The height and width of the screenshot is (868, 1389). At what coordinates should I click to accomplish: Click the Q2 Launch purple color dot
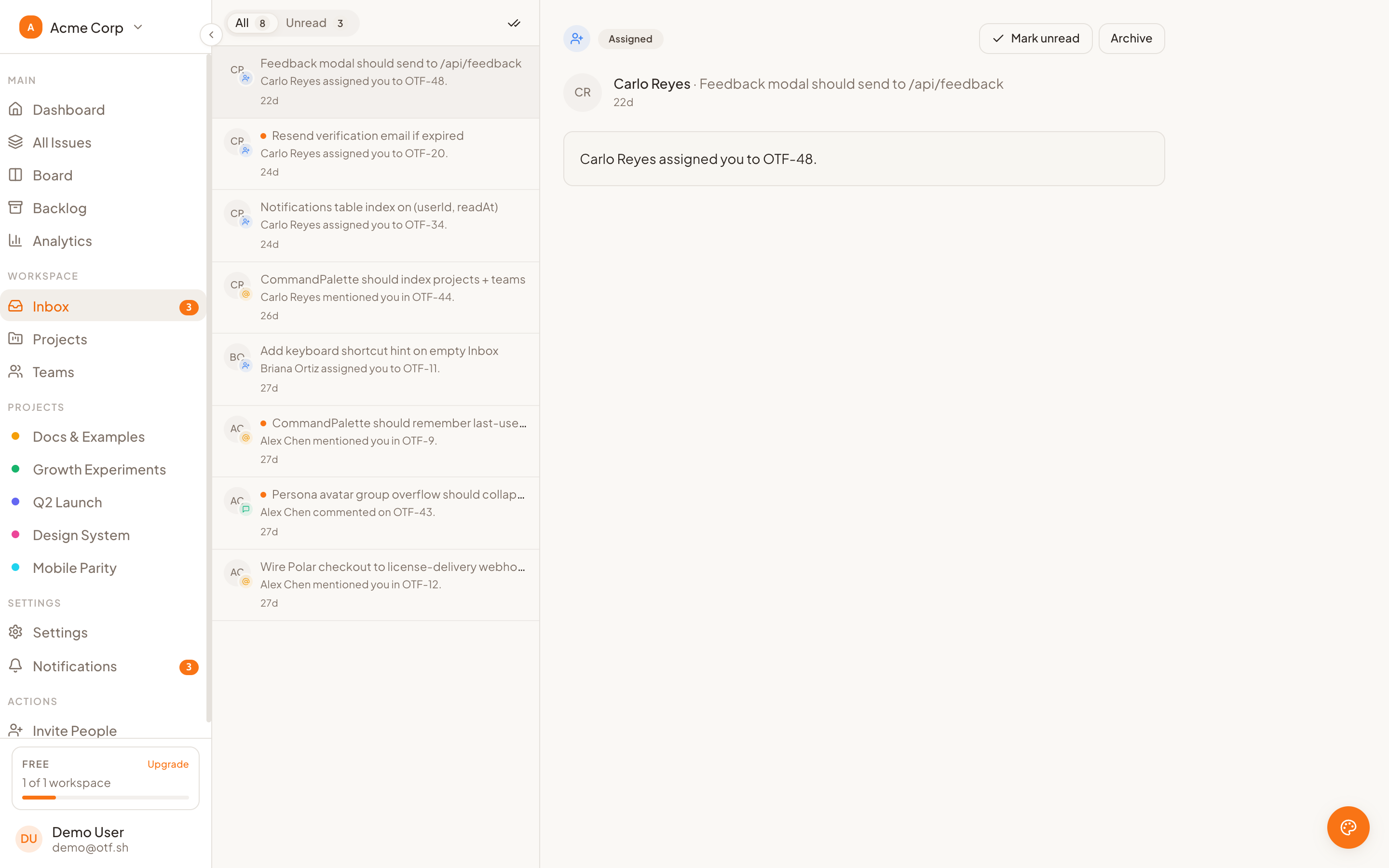[15, 502]
